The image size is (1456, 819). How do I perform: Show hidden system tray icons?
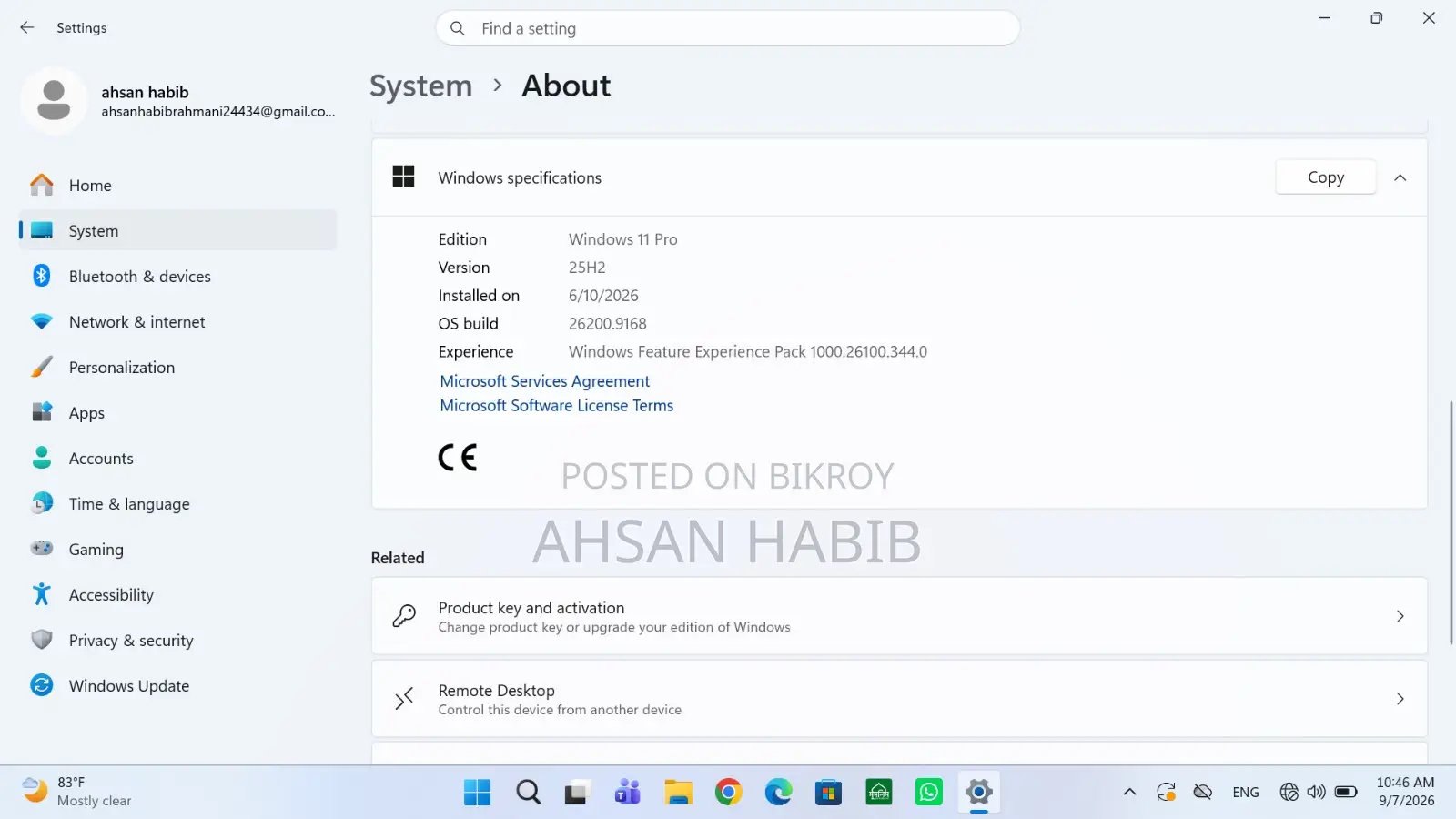1130,793
